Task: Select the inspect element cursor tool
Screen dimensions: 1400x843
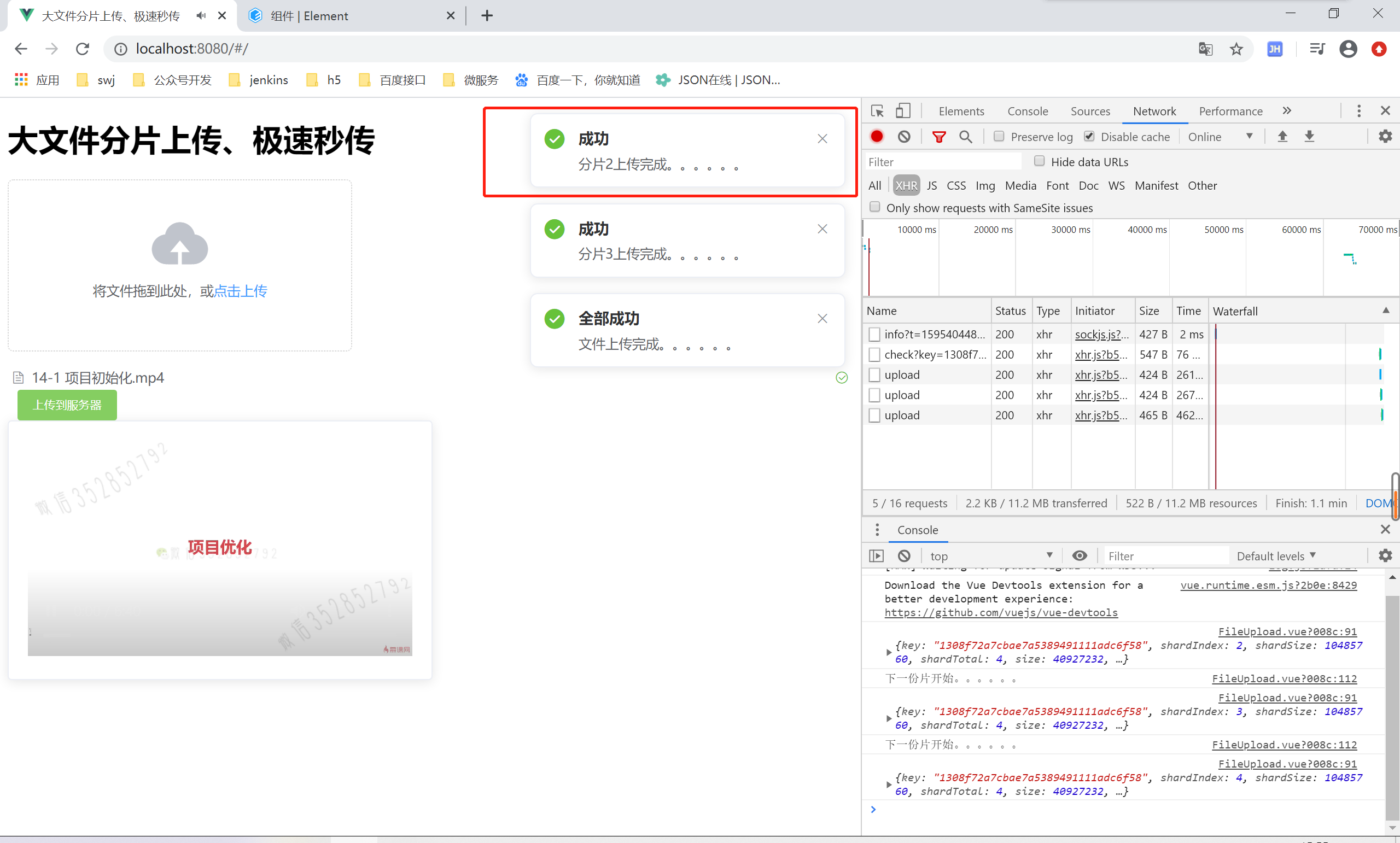Action: coord(877,111)
